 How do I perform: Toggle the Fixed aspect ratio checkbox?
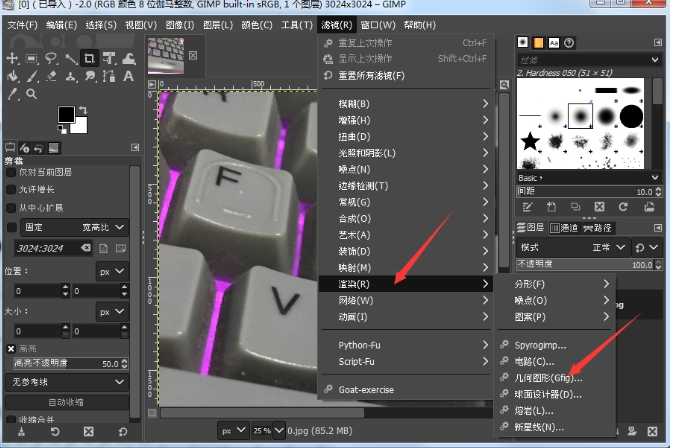tap(12, 227)
